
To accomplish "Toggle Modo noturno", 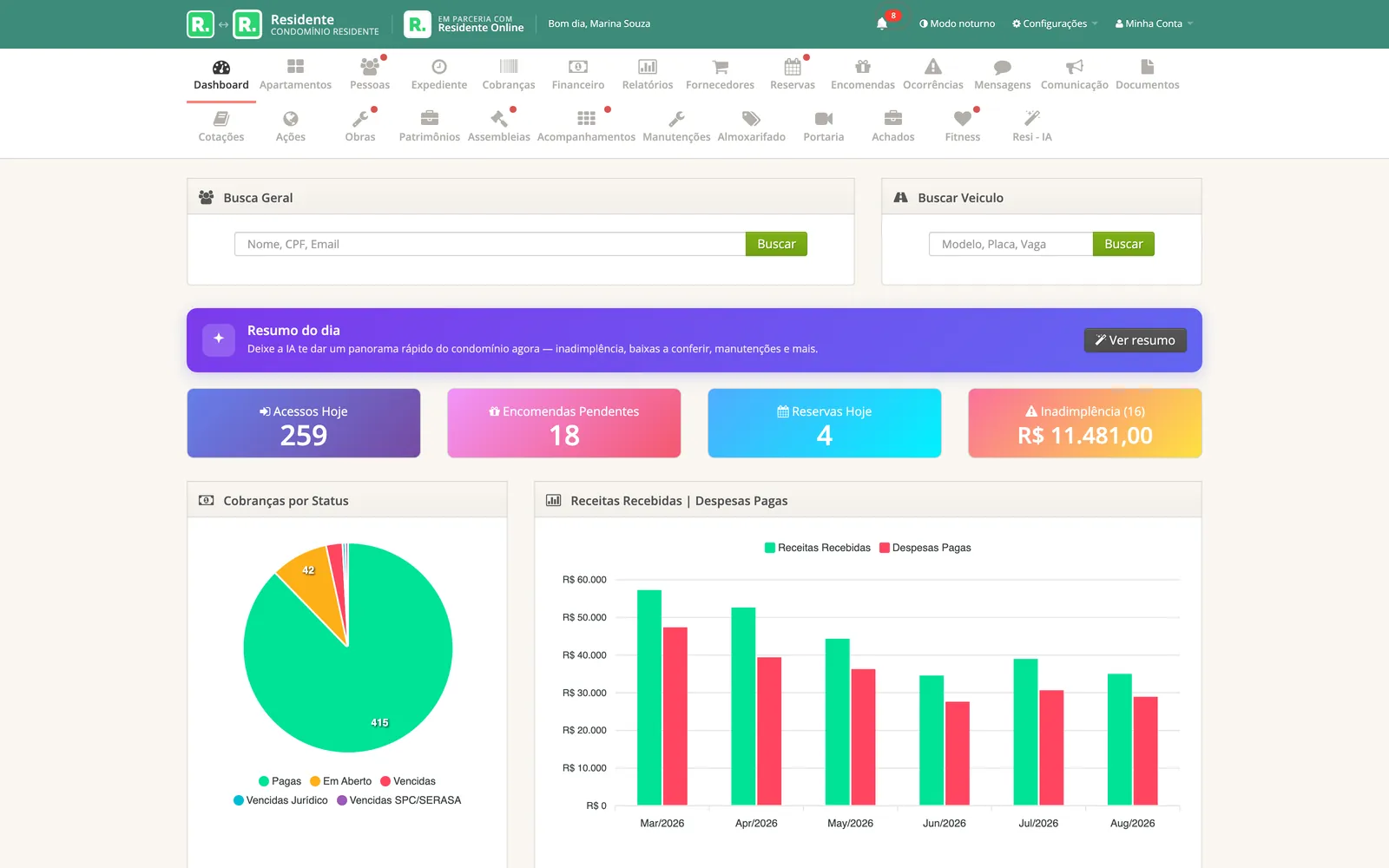I will coord(957,23).
